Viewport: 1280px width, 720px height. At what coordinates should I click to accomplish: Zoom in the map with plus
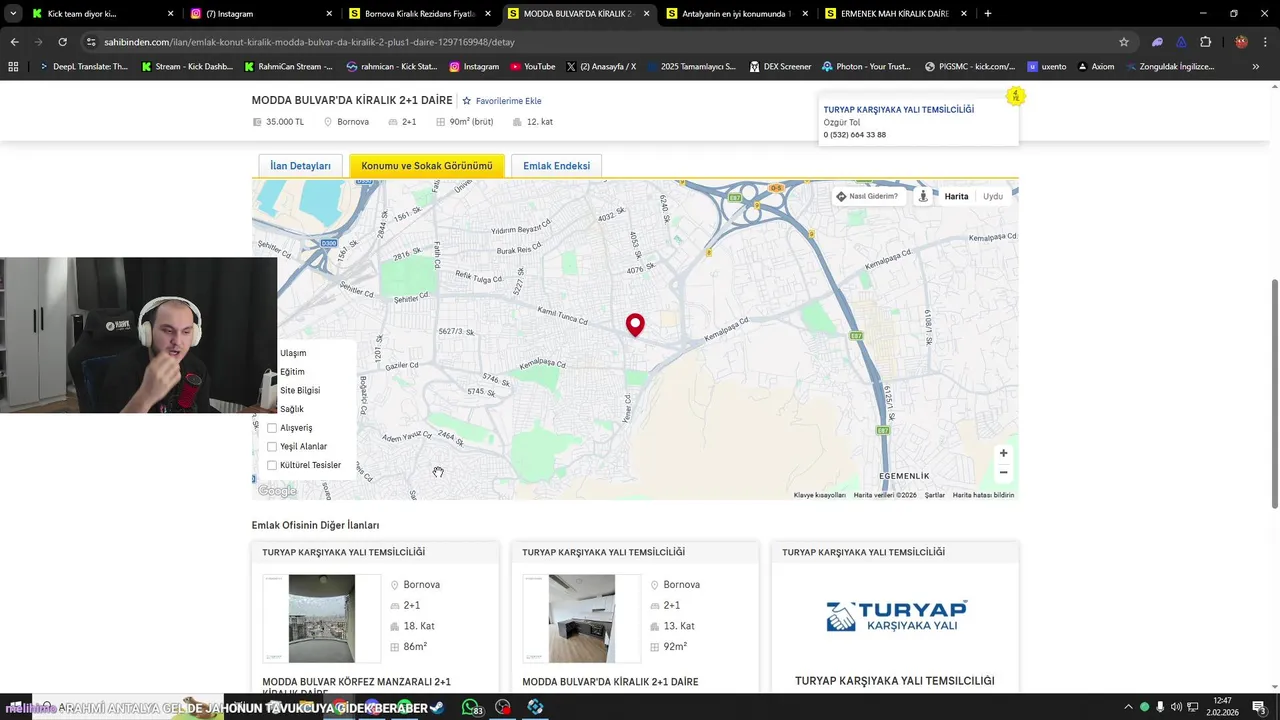pos(1004,453)
